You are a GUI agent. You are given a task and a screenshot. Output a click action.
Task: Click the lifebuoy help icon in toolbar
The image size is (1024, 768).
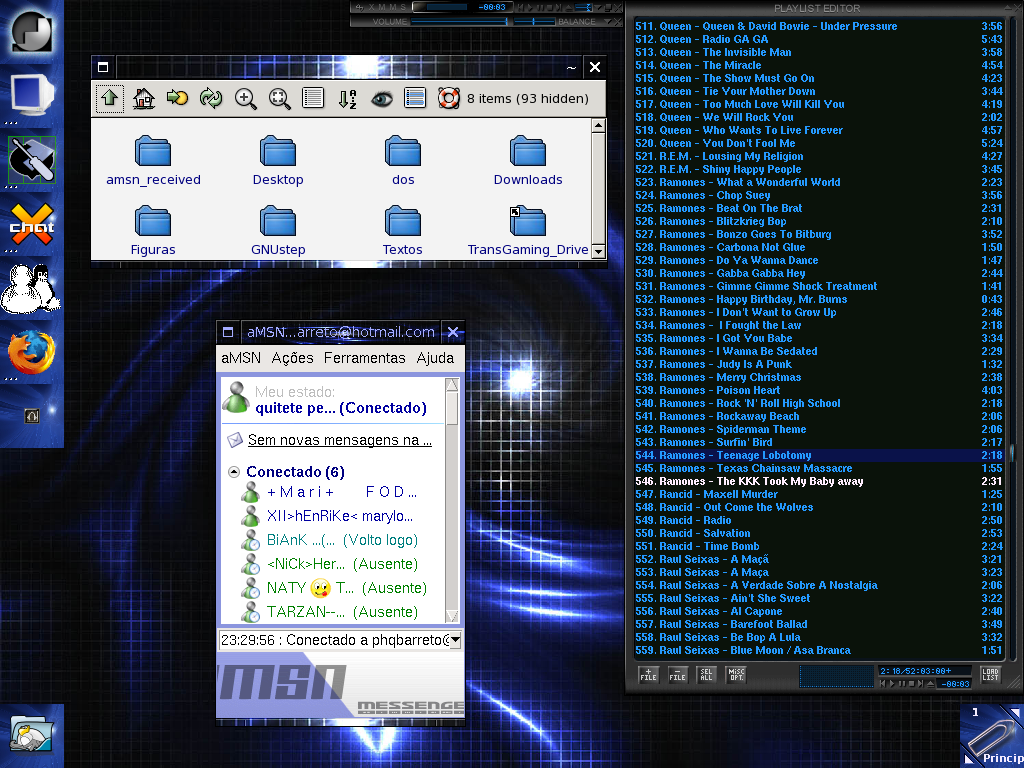(x=449, y=99)
